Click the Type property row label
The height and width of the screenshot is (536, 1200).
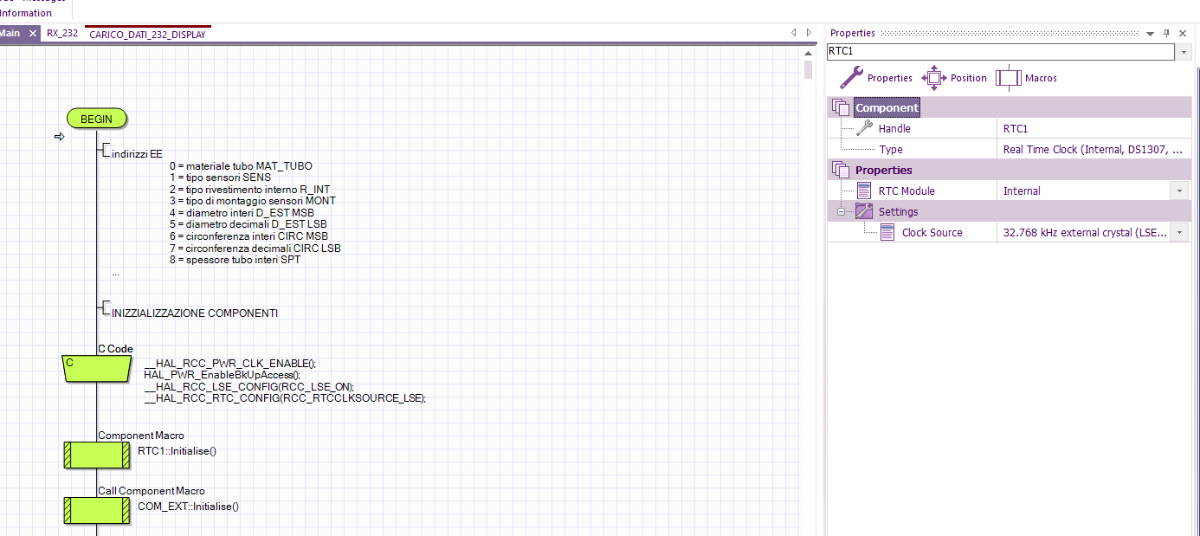point(890,149)
